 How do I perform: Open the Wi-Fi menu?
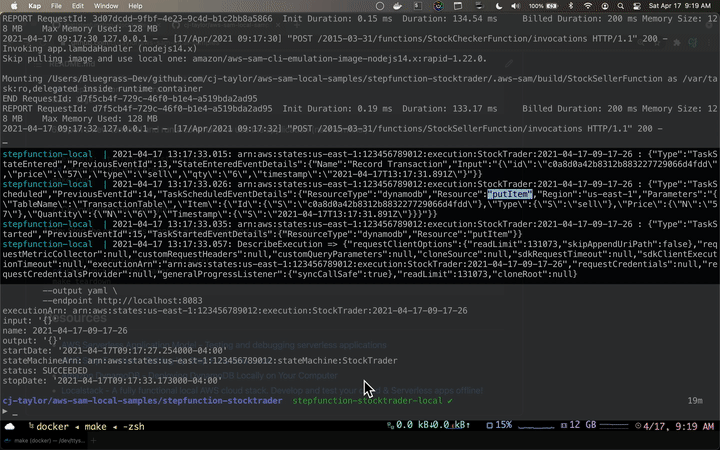tap(588, 6)
